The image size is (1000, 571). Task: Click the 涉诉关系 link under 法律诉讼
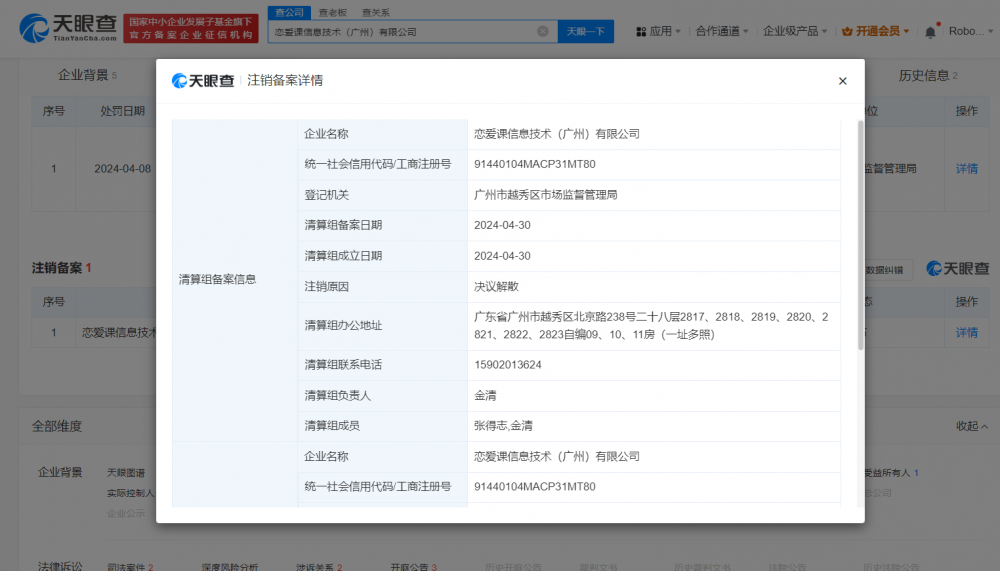[x=319, y=567]
